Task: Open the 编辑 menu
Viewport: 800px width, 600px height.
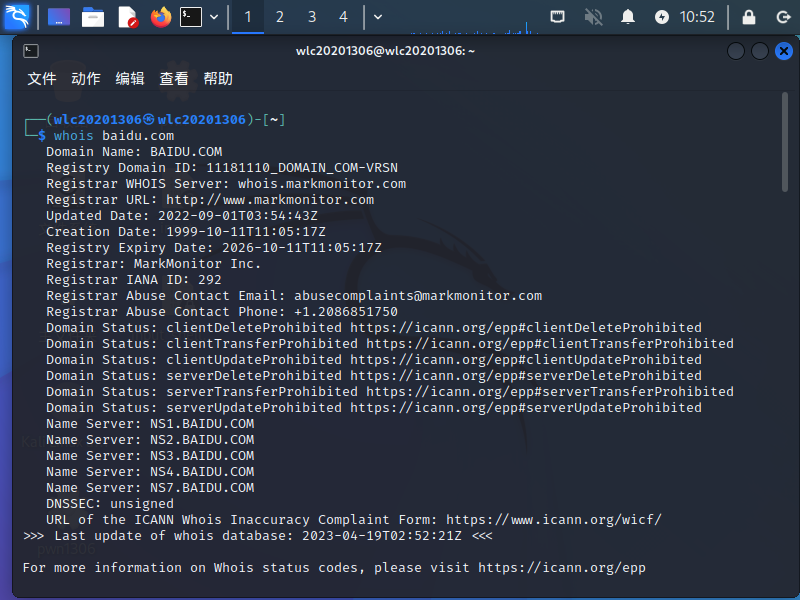Action: click(130, 79)
